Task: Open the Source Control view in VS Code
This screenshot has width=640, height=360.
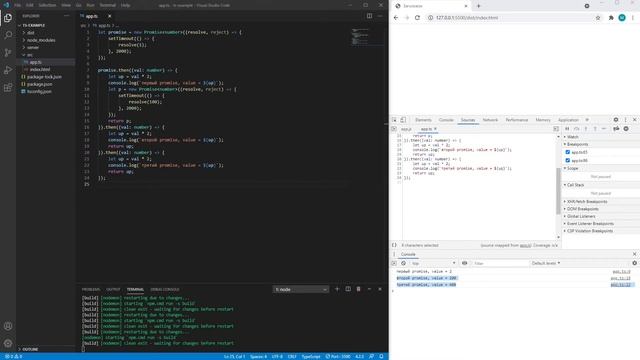Action: (x=8, y=53)
